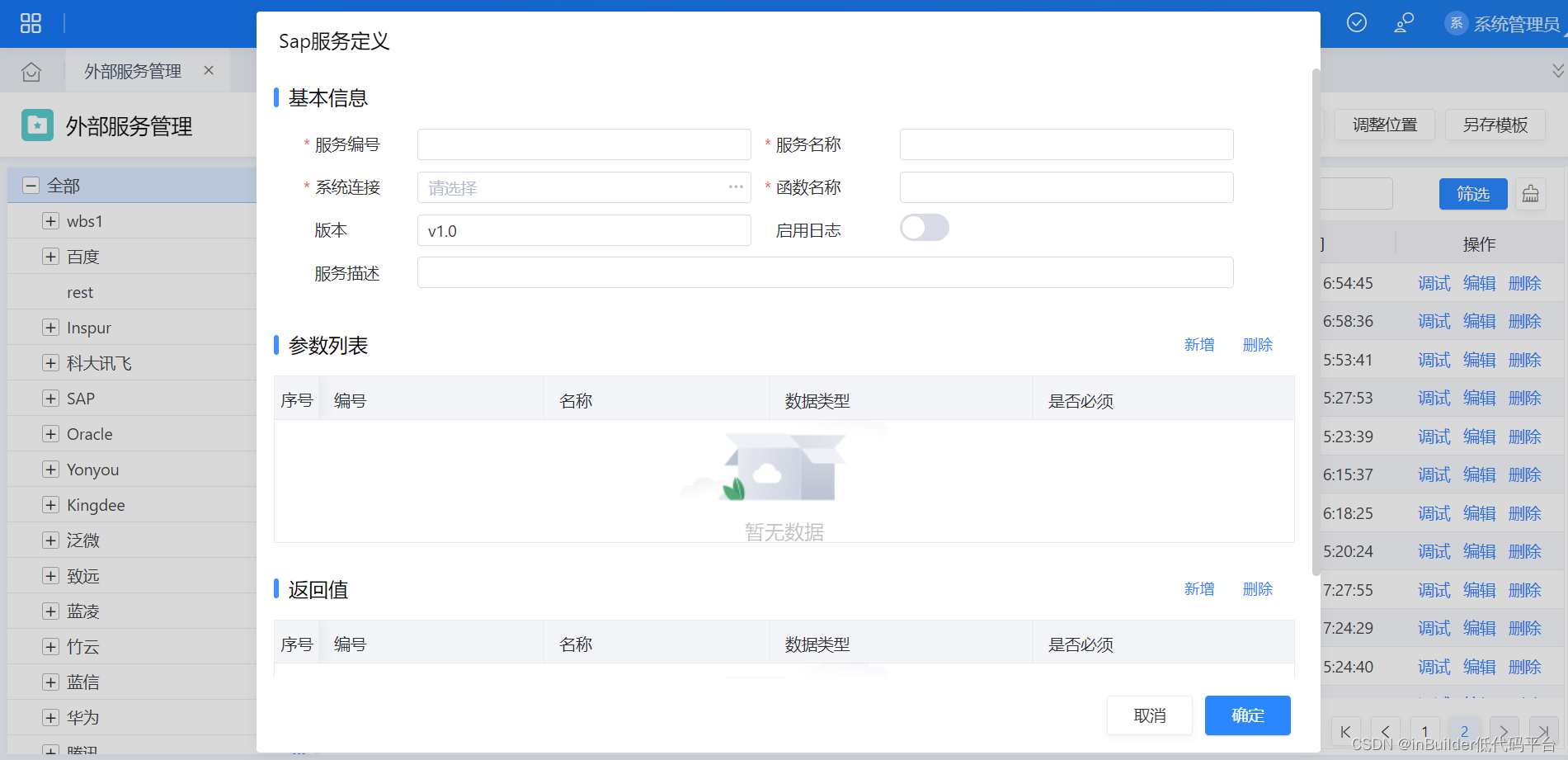Image resolution: width=1568 pixels, height=760 pixels.
Task: Click the 服务描述 input field
Action: click(x=826, y=272)
